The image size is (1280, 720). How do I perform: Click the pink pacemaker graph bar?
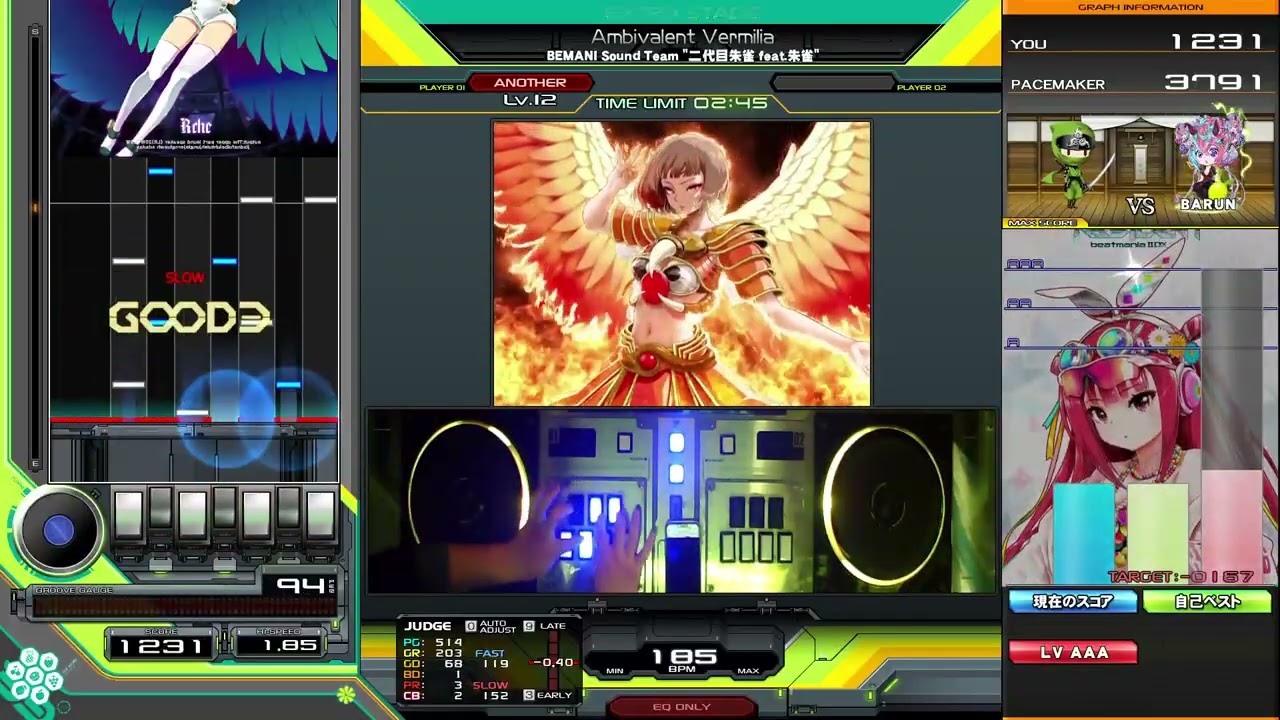1232,526
